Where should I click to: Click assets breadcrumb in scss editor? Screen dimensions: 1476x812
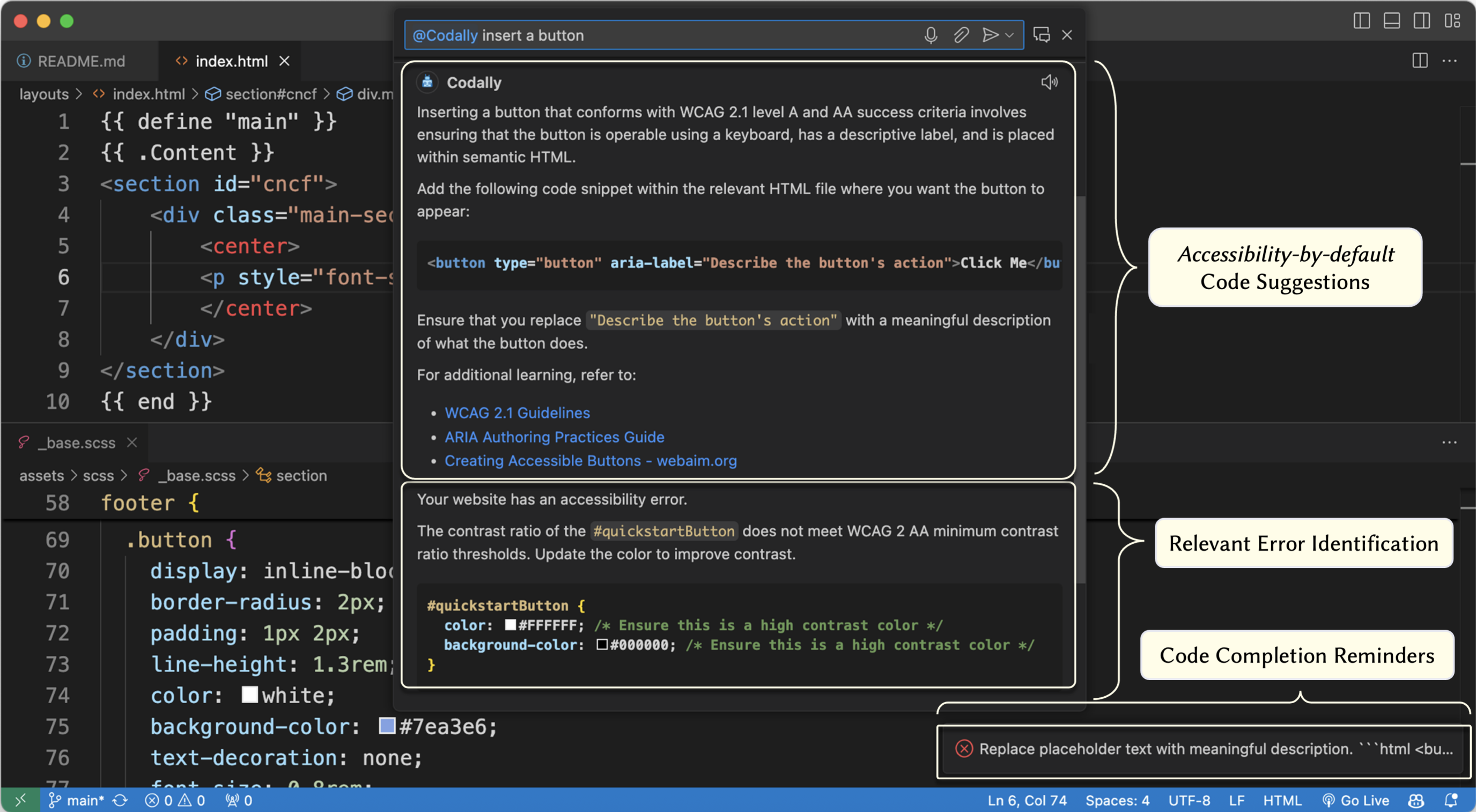point(41,476)
